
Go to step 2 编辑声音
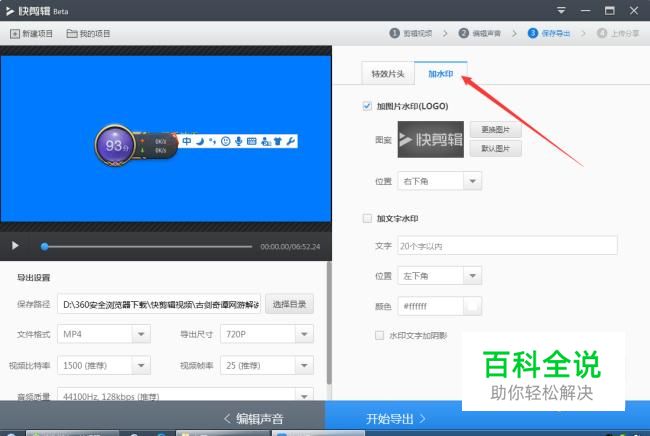point(480,33)
